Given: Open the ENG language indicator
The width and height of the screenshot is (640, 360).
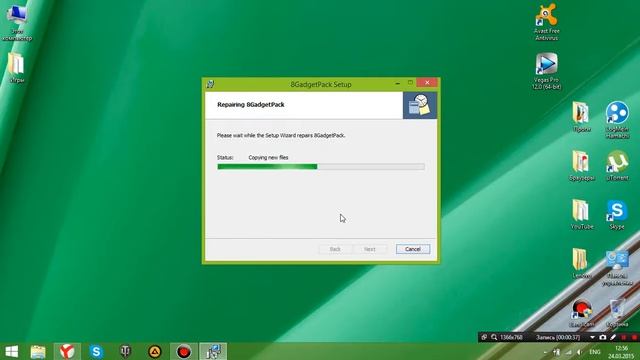Looking at the screenshot, I should 595,352.
